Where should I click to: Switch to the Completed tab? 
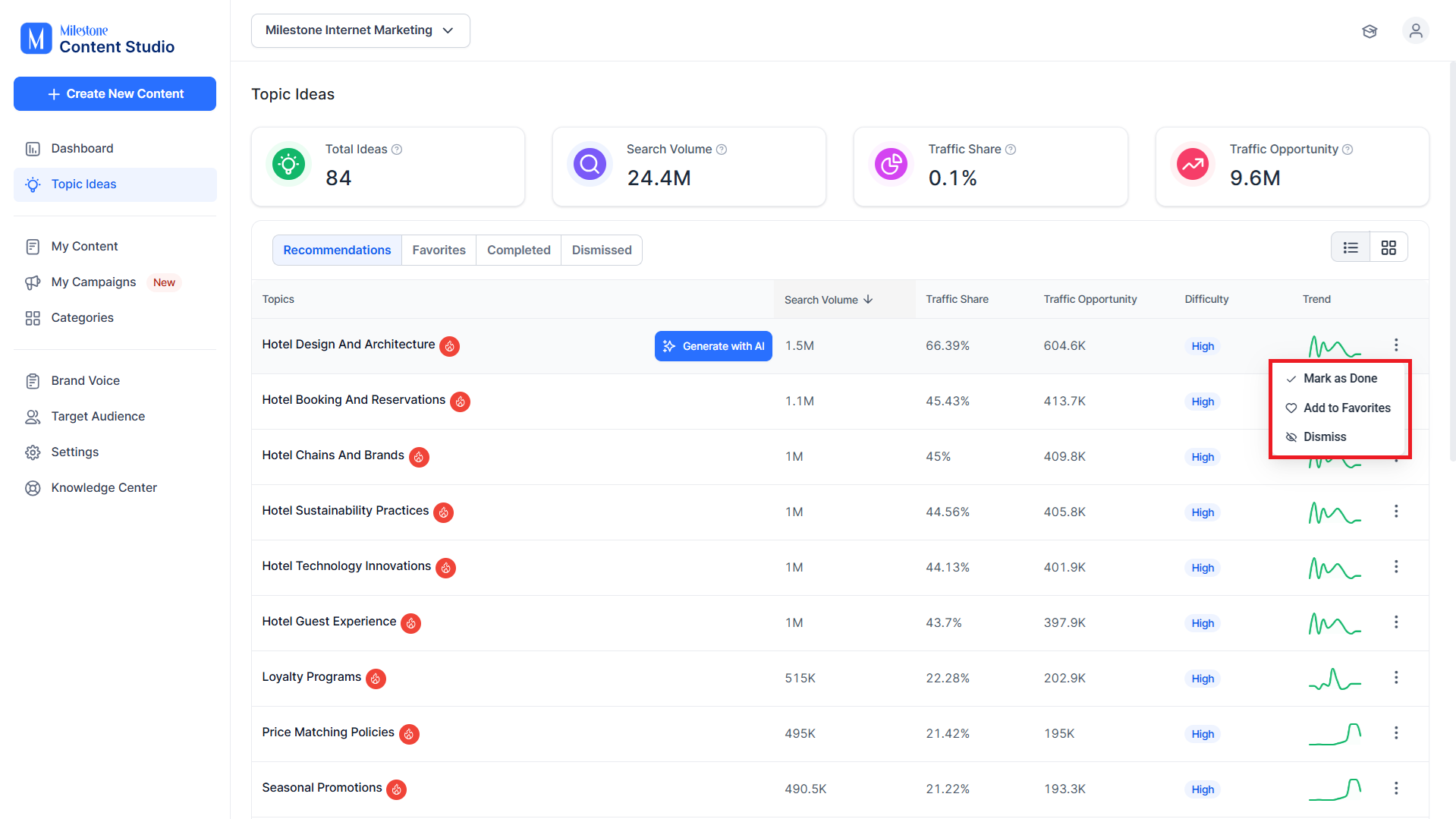tap(519, 250)
